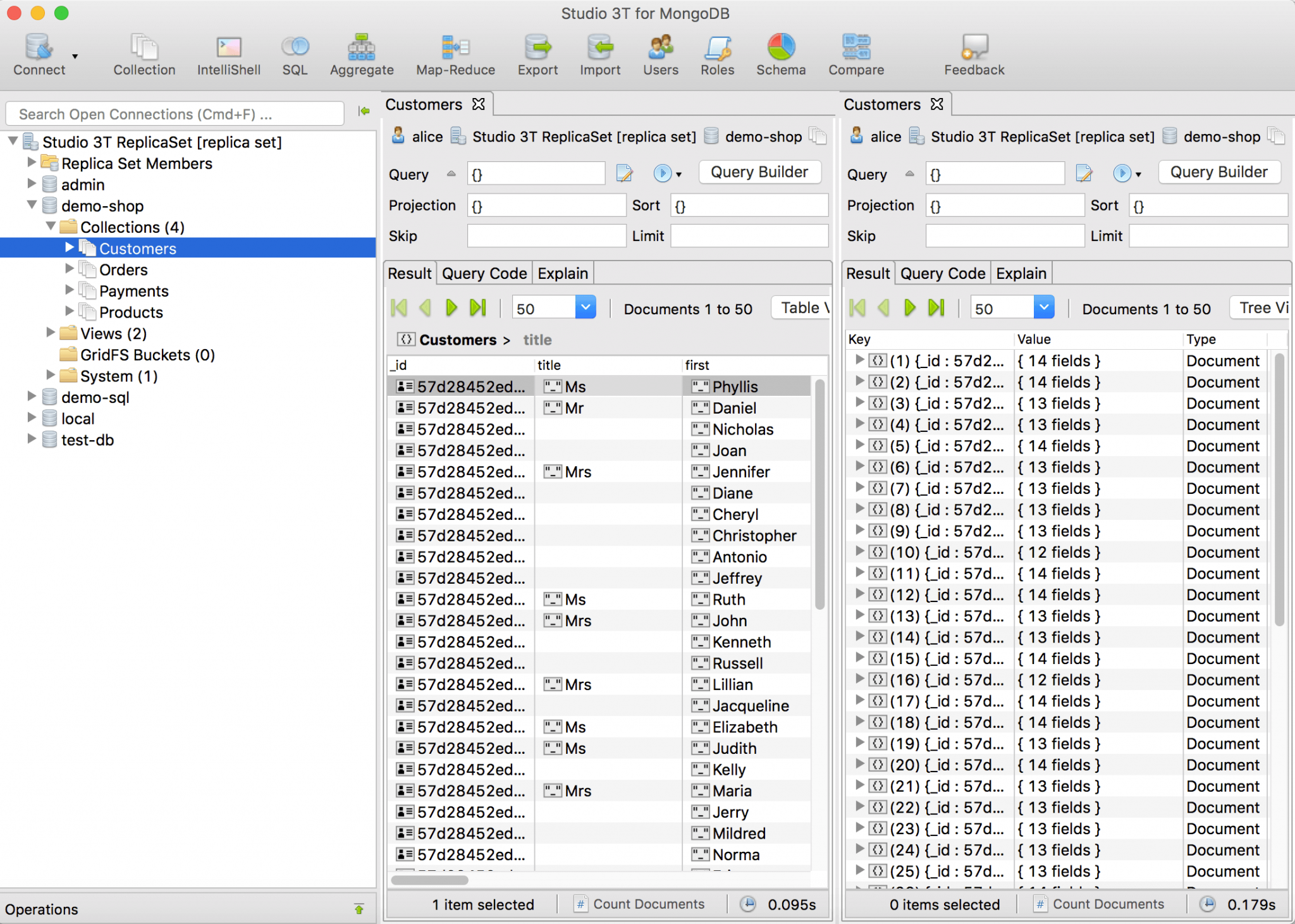Open the Compare tool

(855, 54)
